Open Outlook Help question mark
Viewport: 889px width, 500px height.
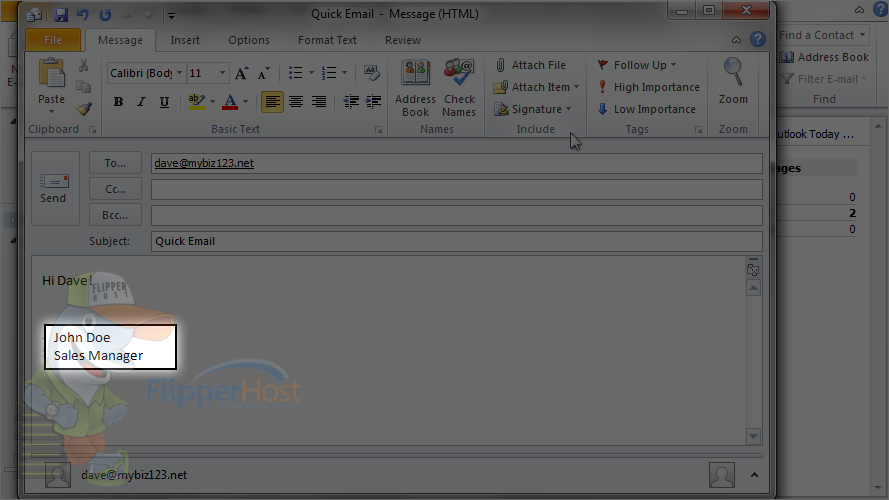click(x=757, y=39)
